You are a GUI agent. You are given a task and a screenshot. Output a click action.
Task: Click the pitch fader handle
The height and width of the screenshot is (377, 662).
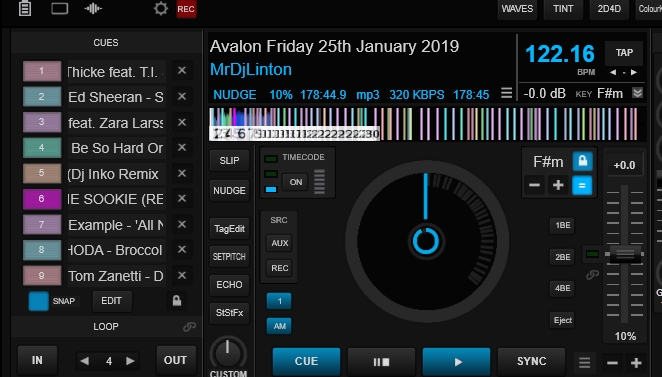coord(625,254)
